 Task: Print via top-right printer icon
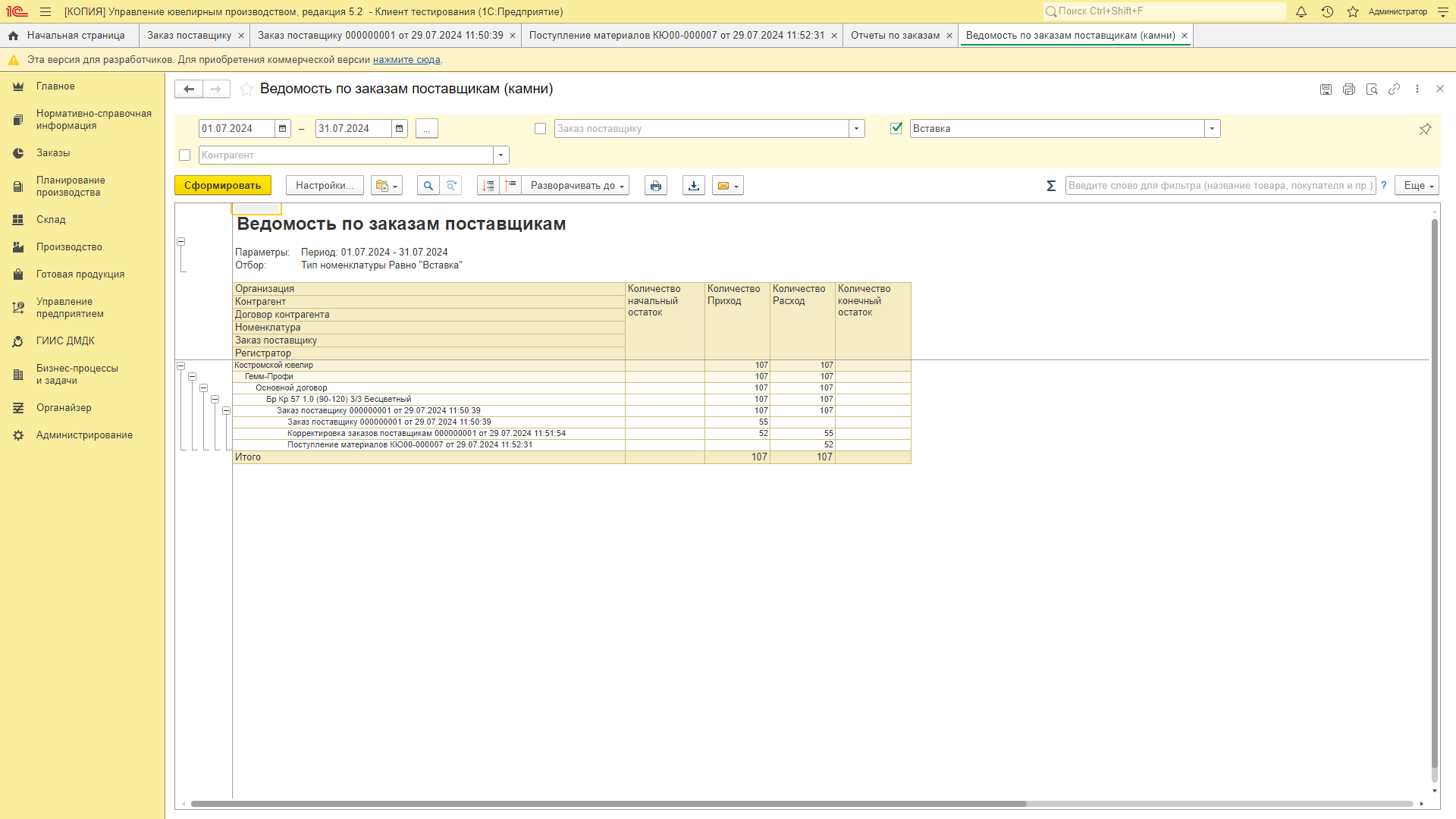(x=1348, y=89)
